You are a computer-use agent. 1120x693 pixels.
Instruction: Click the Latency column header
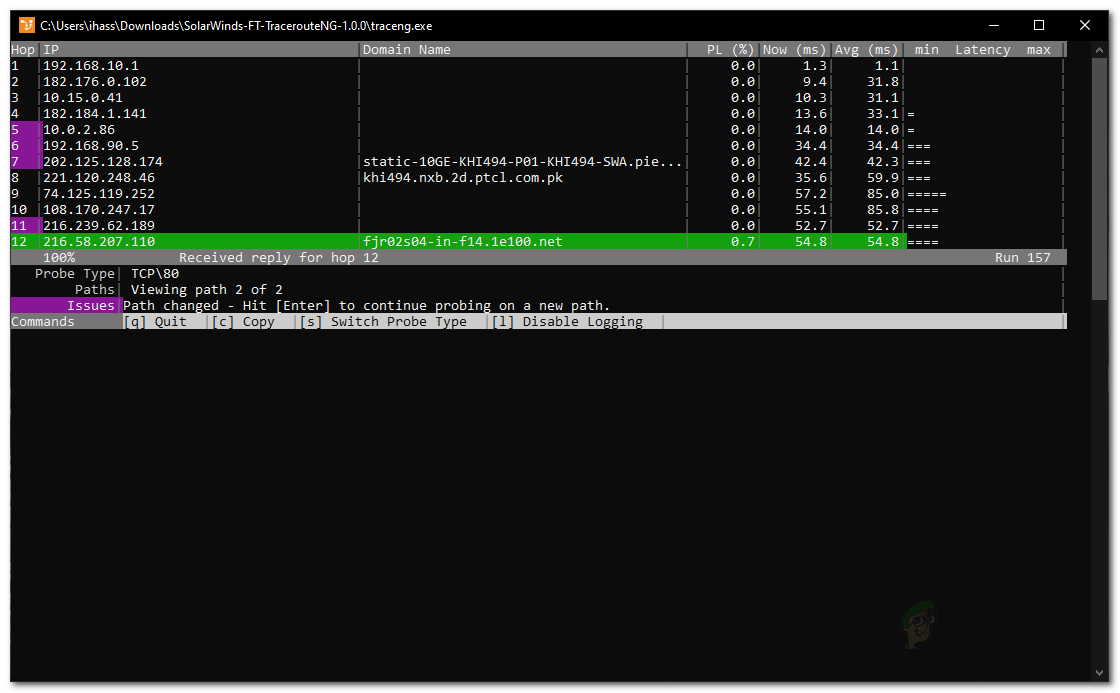983,49
